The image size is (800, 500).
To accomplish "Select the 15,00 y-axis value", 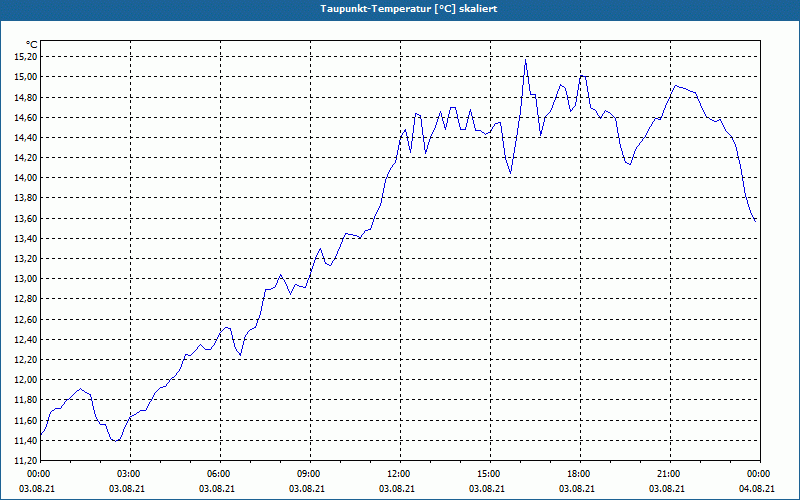I will click(24, 77).
